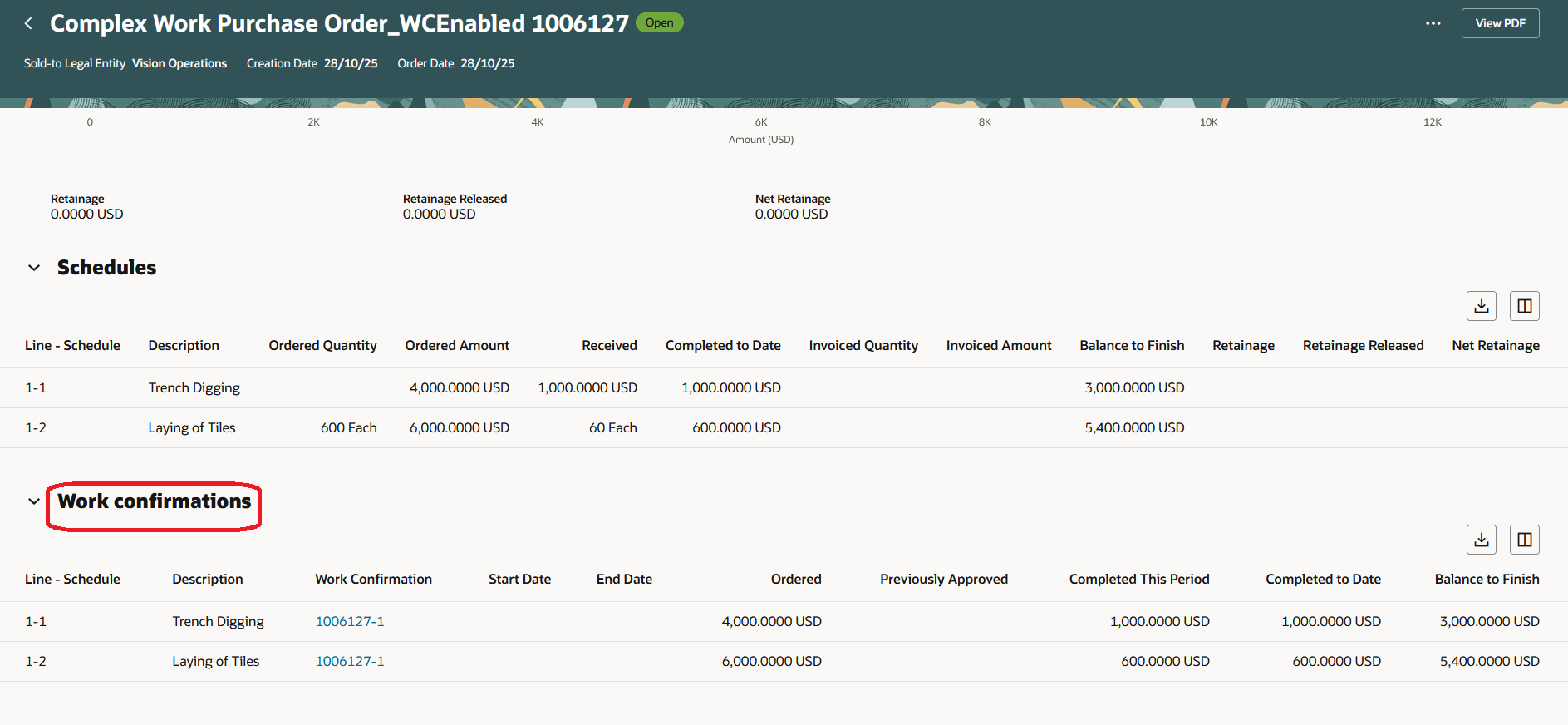The width and height of the screenshot is (1568, 725).
Task: Click the Invoiced Quantity column header
Action: click(863, 345)
